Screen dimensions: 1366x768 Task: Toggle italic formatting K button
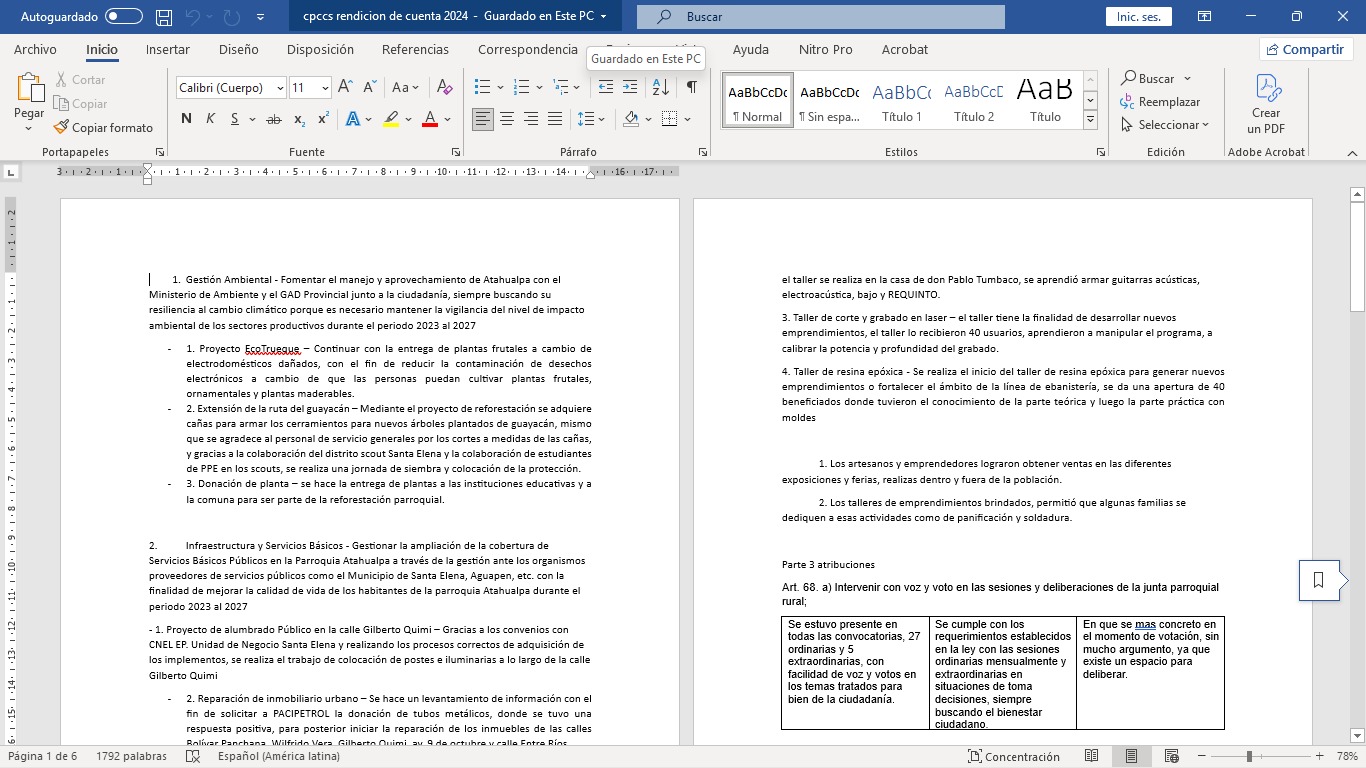[x=210, y=119]
